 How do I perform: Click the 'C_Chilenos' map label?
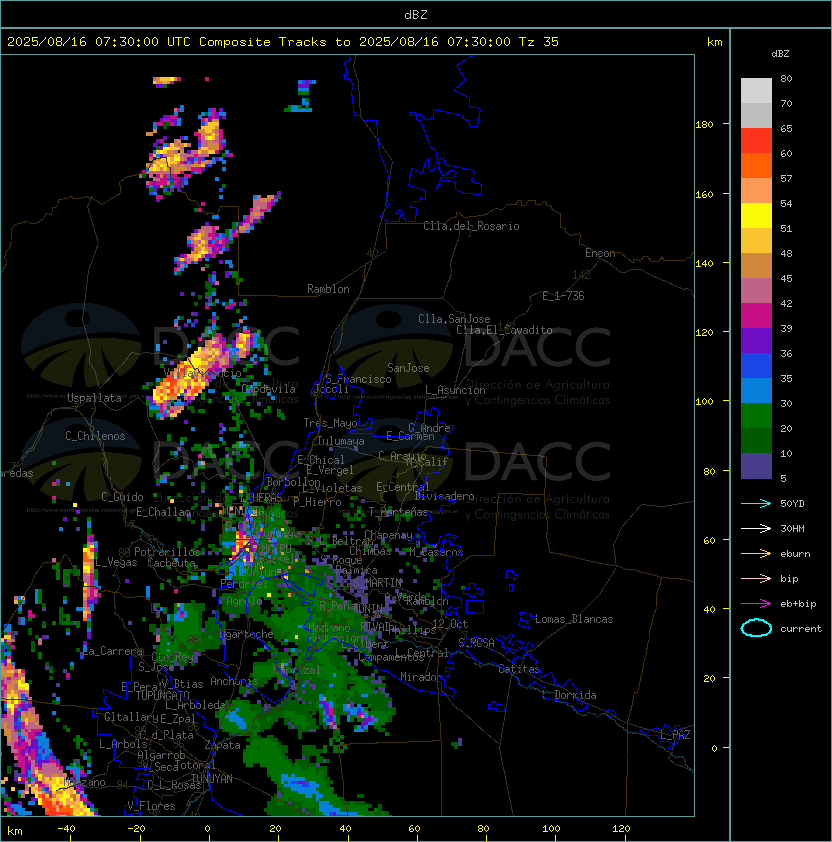[x=95, y=436]
